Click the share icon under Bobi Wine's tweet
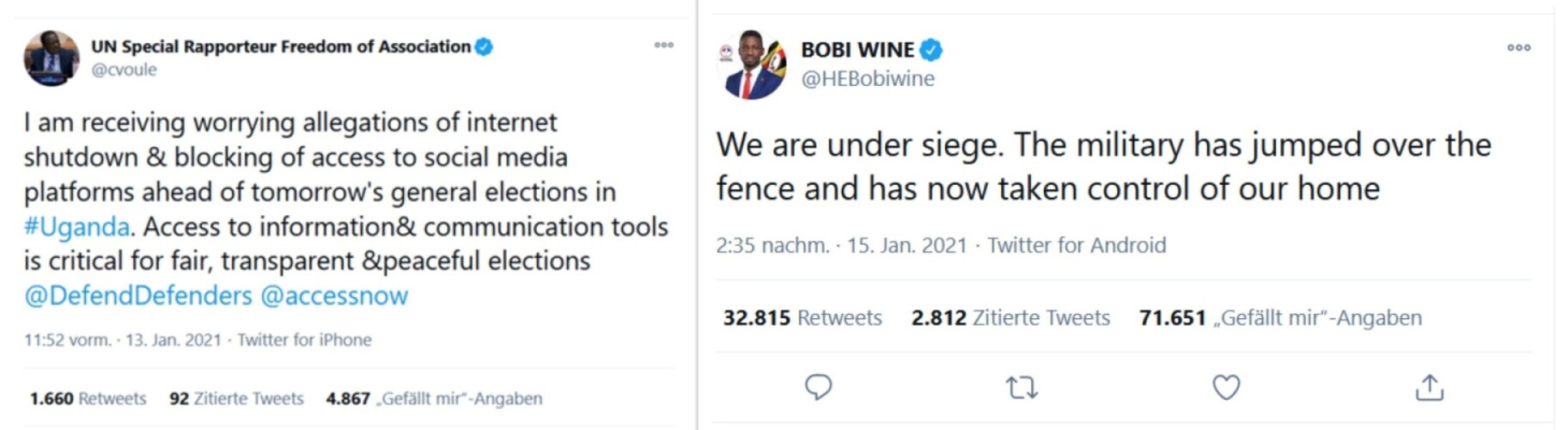The image size is (1568, 430). [1429, 388]
